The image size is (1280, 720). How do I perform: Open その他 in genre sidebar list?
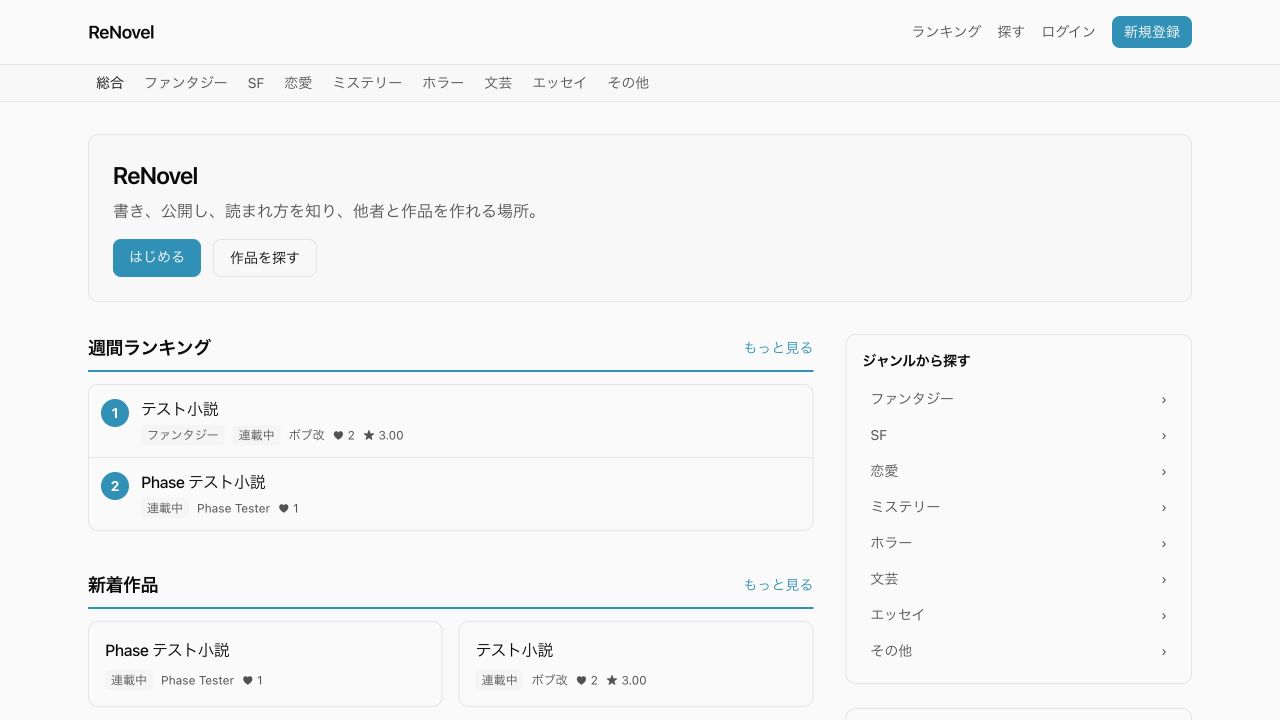pos(1019,651)
